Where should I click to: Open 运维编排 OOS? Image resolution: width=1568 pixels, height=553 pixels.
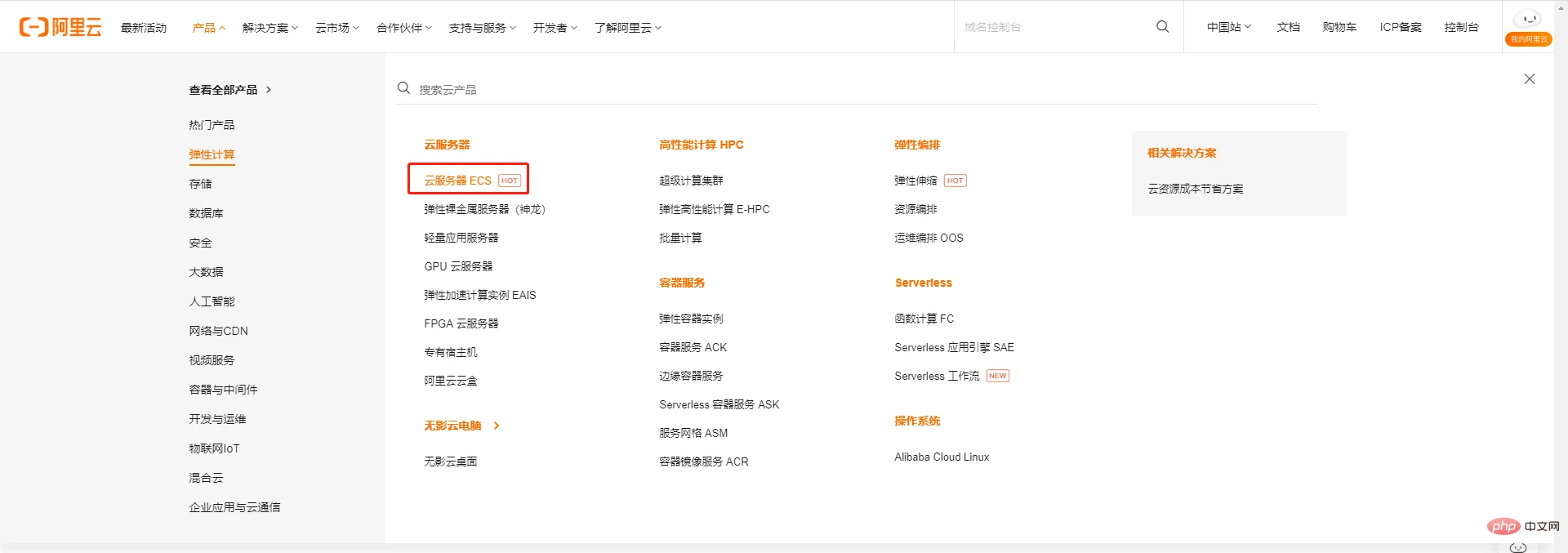coord(929,238)
